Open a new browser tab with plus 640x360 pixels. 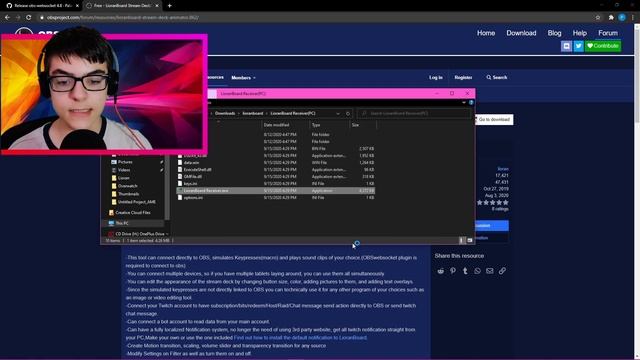tap(169, 6)
